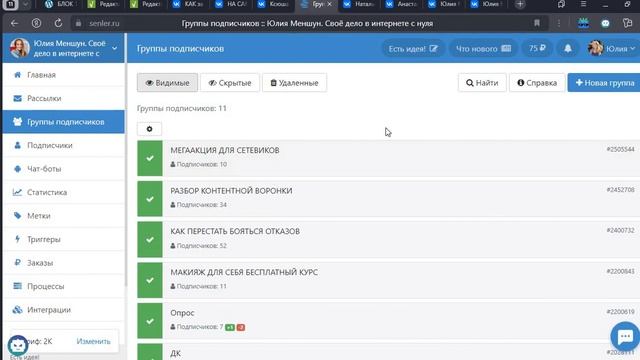Switch to the БЛОК browser tab
Image resolution: width=640 pixels, height=360 pixels.
[60, 4]
